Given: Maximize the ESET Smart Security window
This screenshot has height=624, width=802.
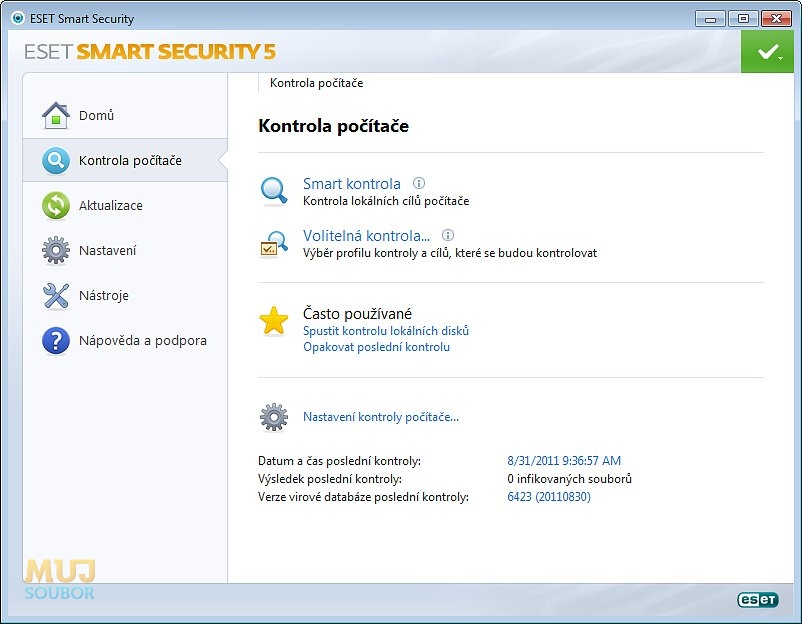Looking at the screenshot, I should [x=743, y=19].
